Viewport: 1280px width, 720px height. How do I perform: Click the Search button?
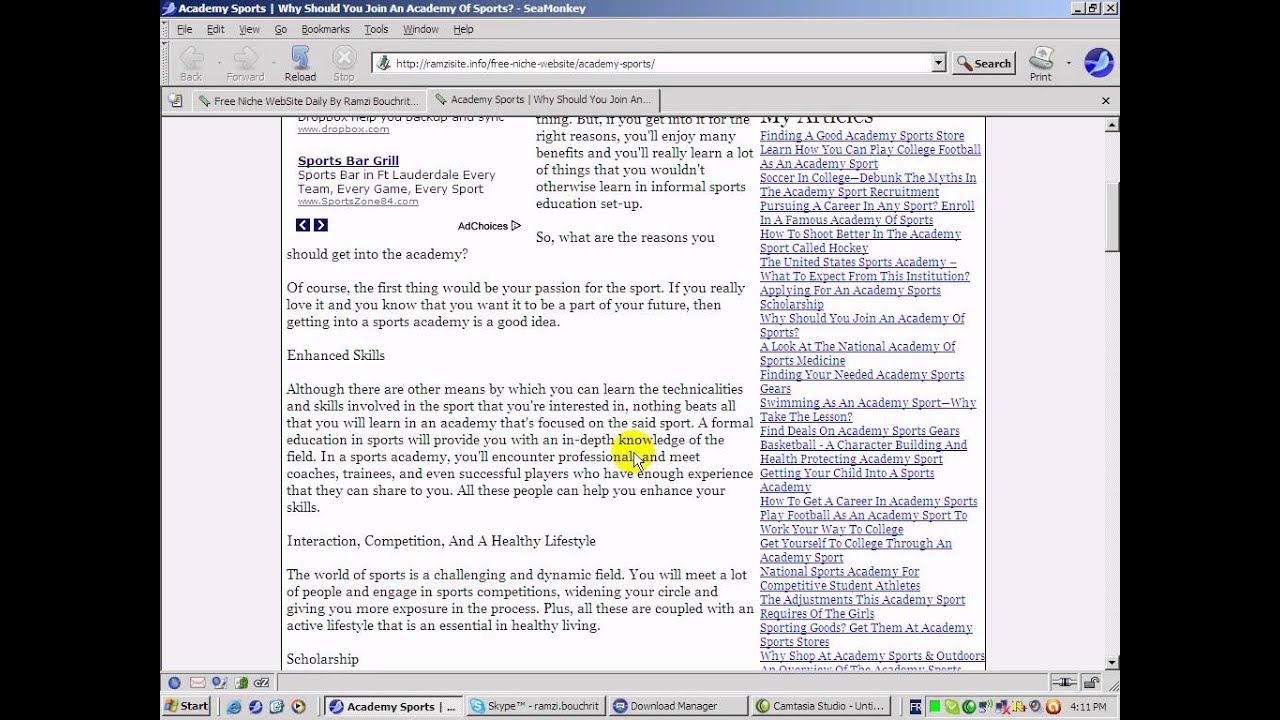[x=984, y=63]
